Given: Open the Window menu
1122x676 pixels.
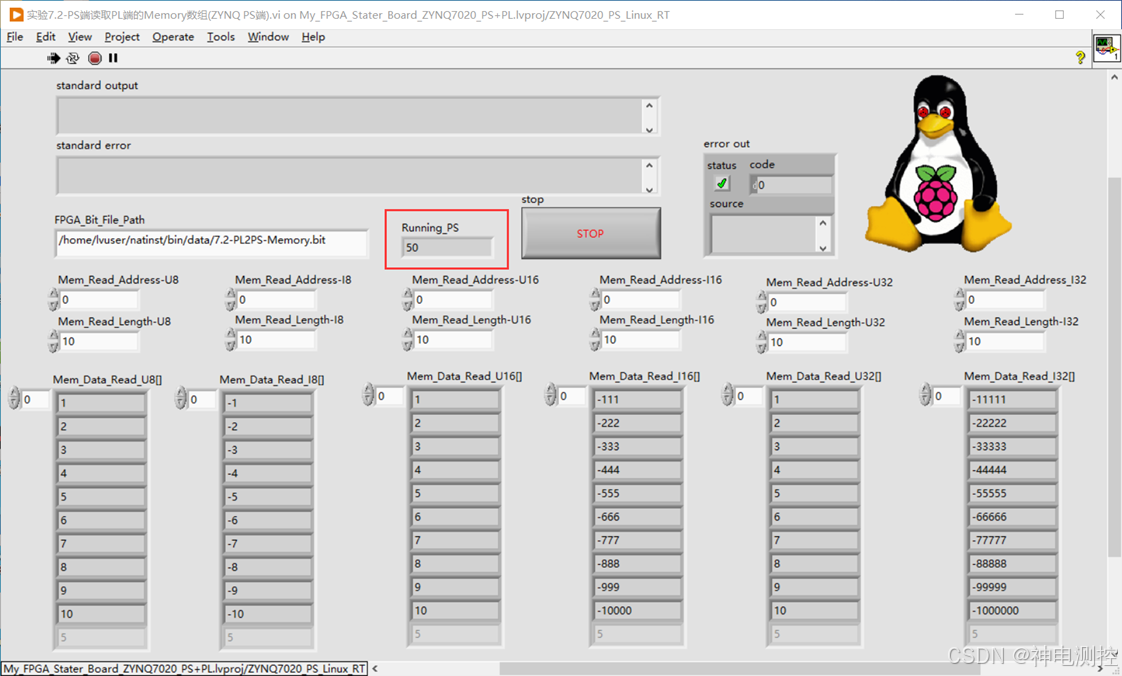Looking at the screenshot, I should [268, 36].
